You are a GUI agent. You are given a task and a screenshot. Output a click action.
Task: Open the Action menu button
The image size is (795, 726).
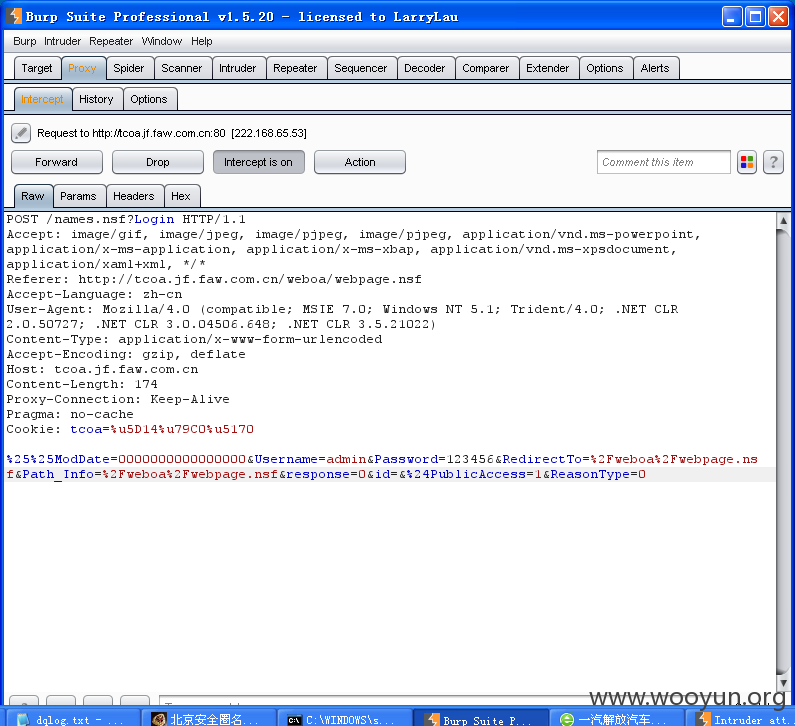coord(360,162)
